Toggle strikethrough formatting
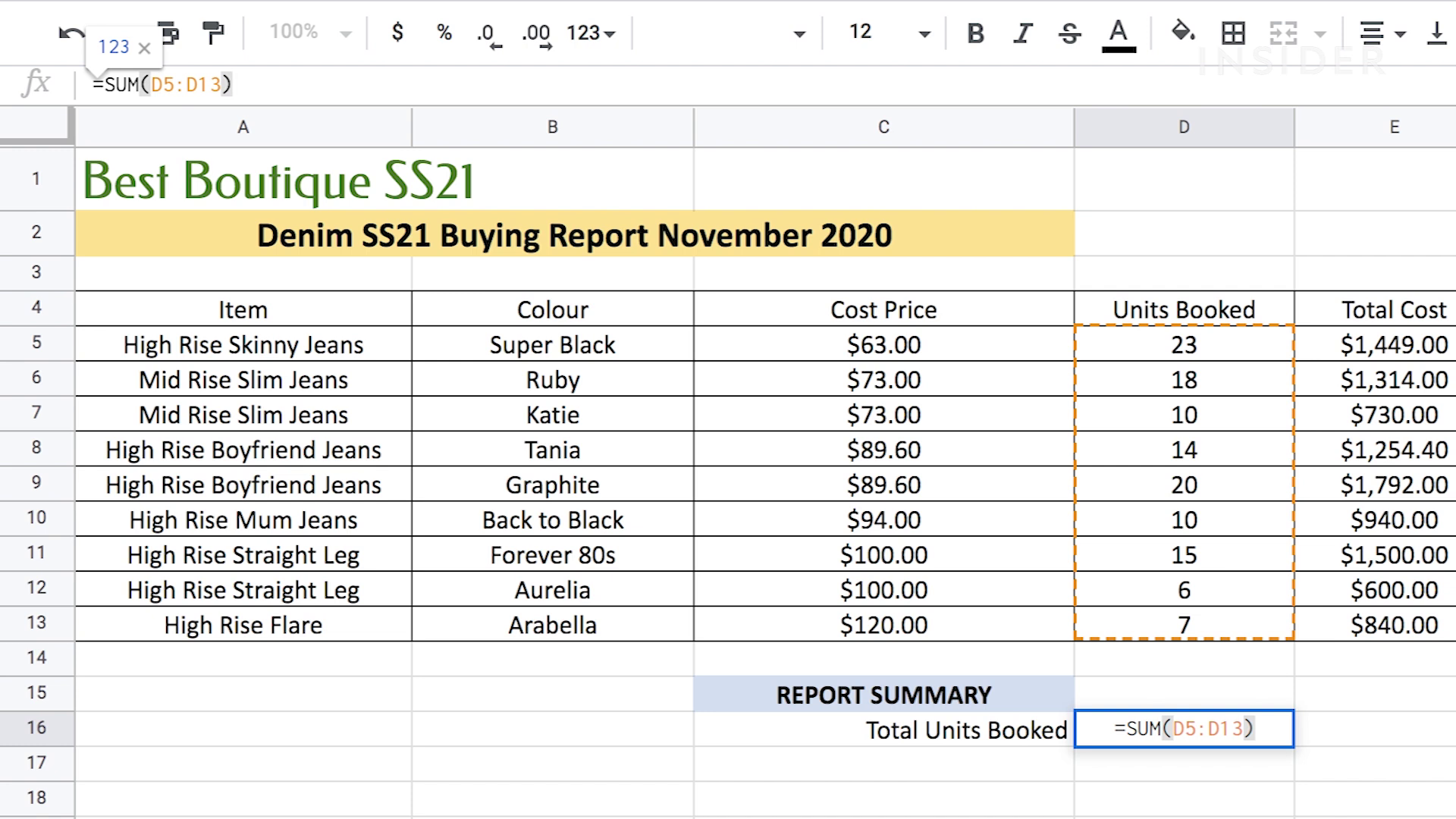Viewport: 1456px width, 819px height. [1069, 33]
